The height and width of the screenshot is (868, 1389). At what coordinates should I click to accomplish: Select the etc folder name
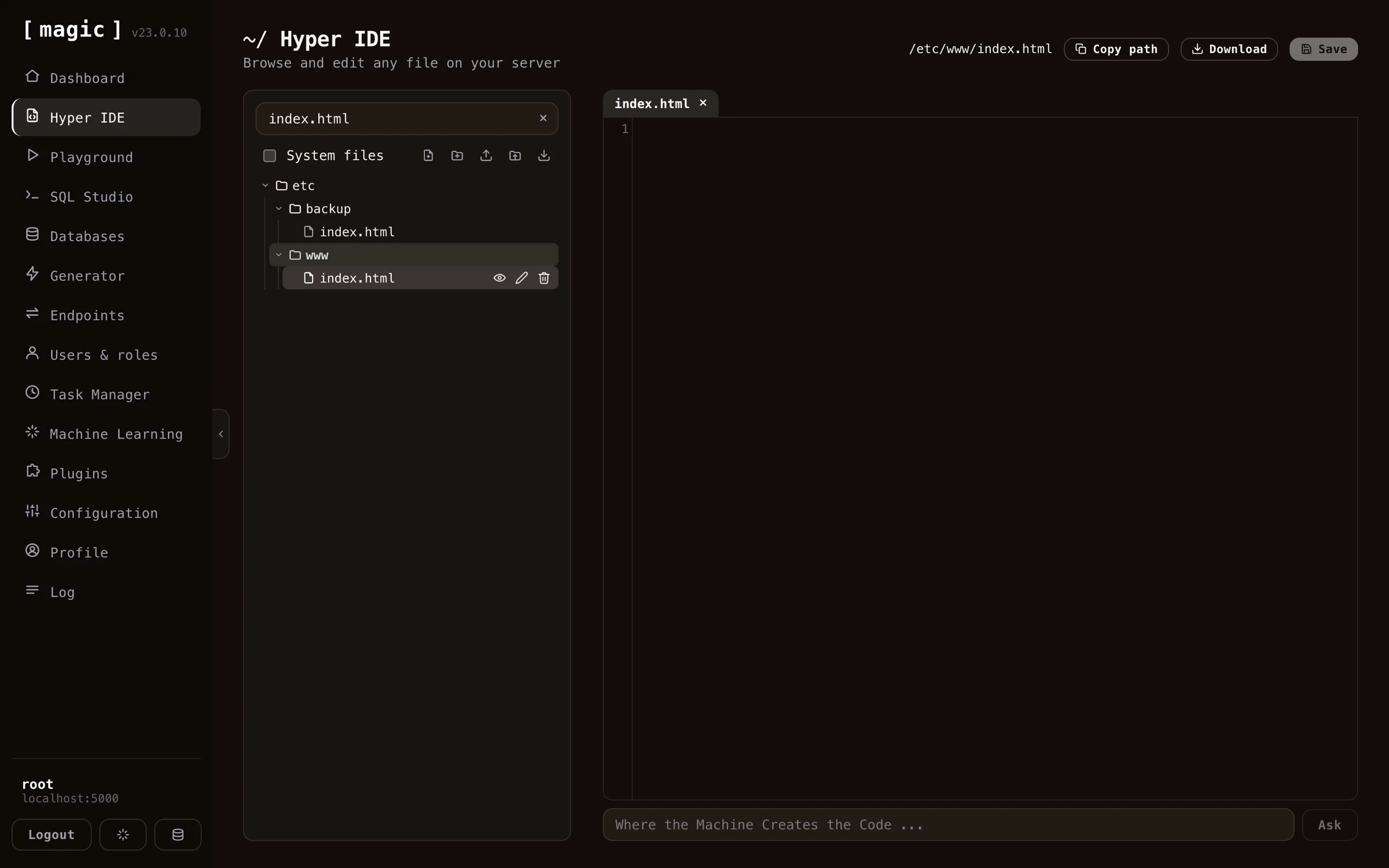tap(303, 186)
